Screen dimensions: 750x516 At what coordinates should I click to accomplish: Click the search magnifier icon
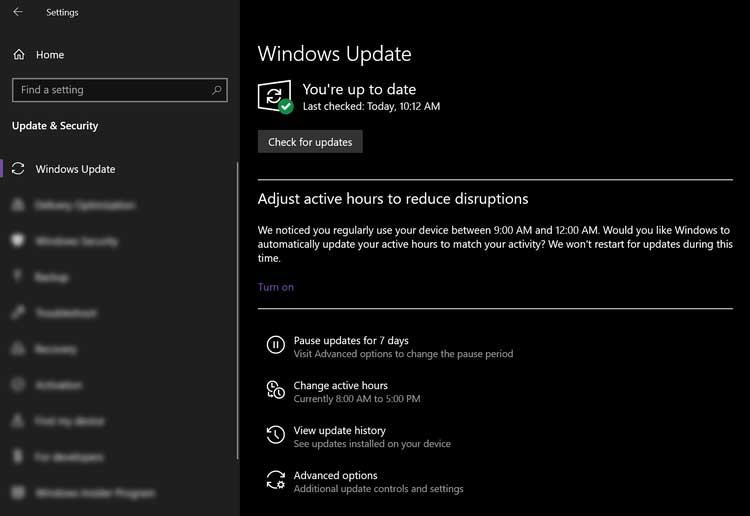(217, 90)
